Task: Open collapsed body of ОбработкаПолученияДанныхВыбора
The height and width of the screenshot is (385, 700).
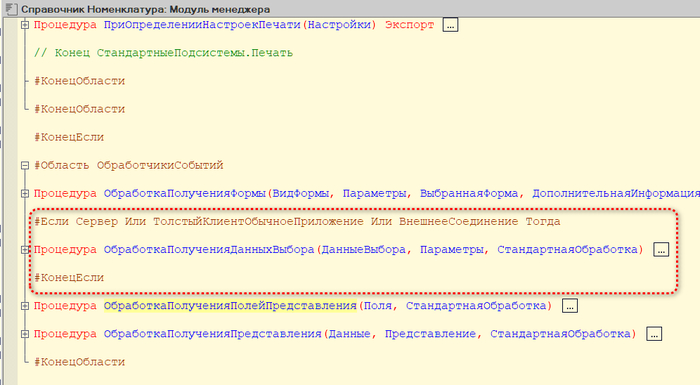Action: point(661,250)
